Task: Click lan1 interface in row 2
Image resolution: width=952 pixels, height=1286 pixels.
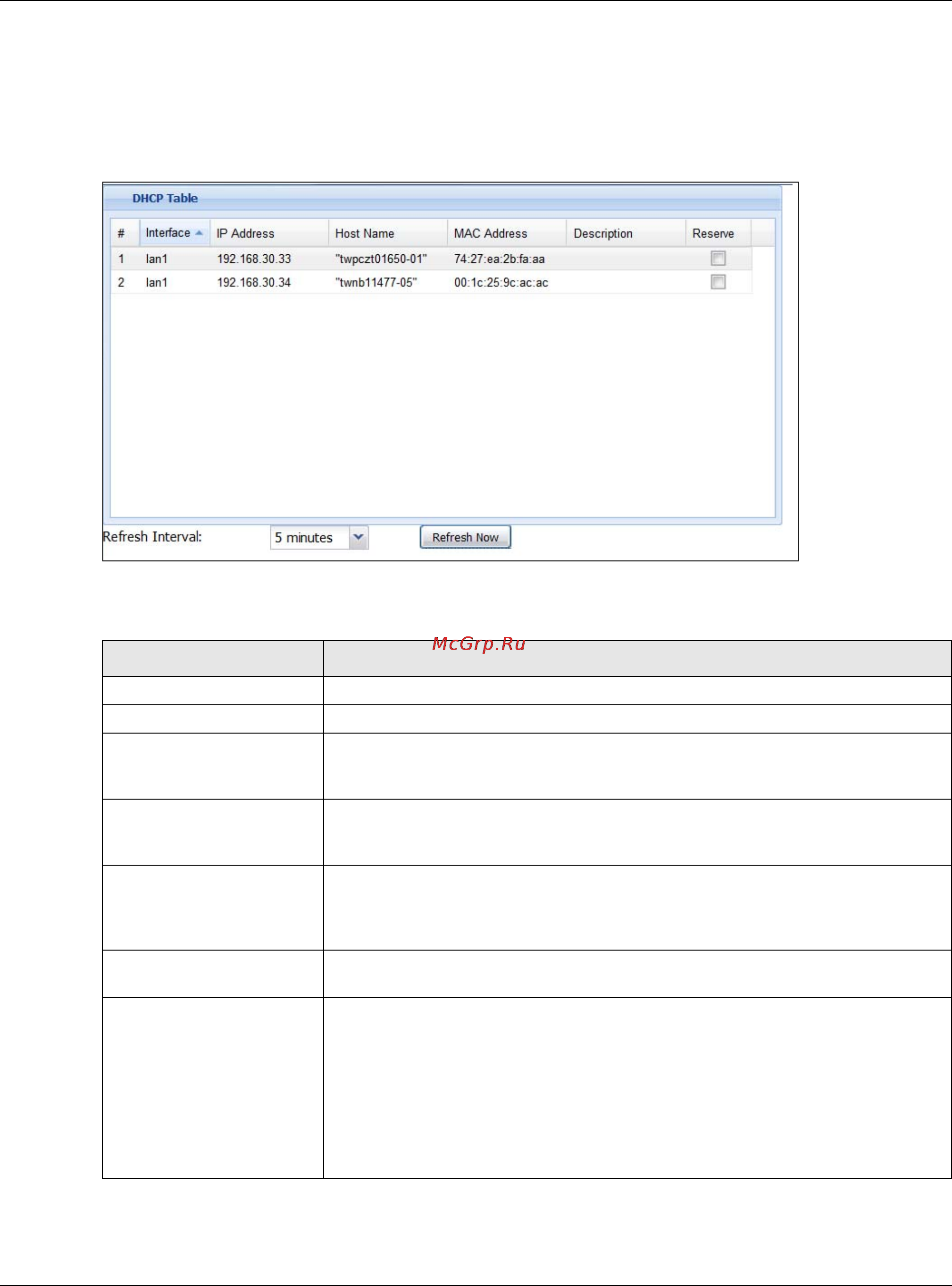Action: pos(156,282)
